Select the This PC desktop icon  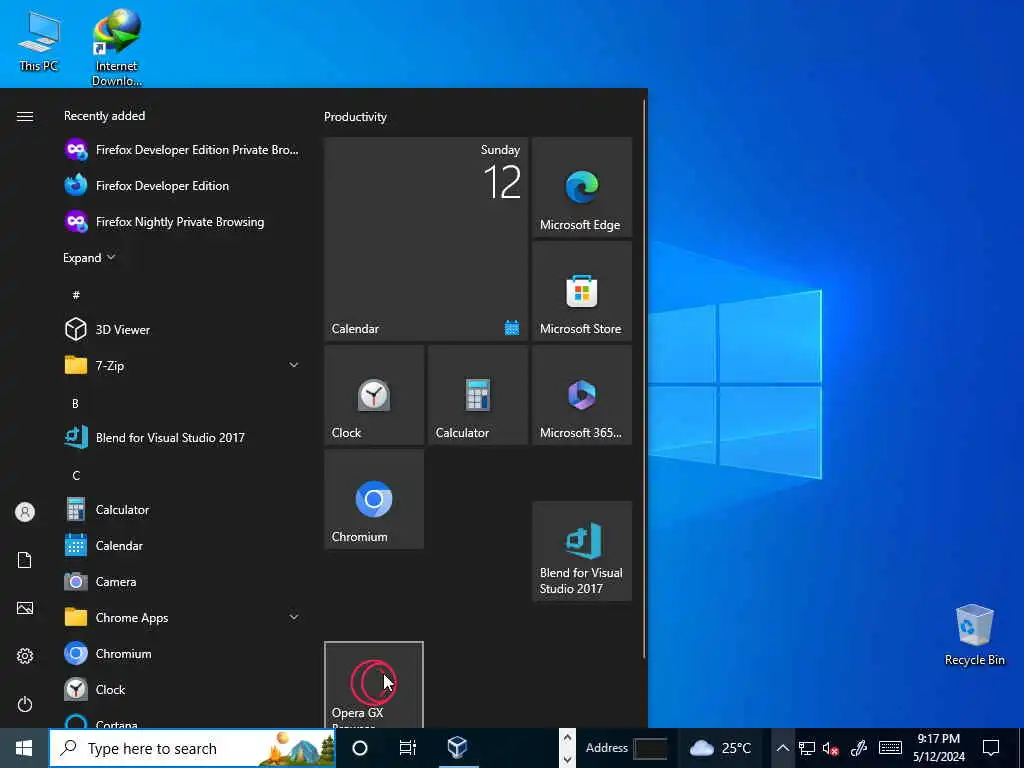[x=39, y=41]
